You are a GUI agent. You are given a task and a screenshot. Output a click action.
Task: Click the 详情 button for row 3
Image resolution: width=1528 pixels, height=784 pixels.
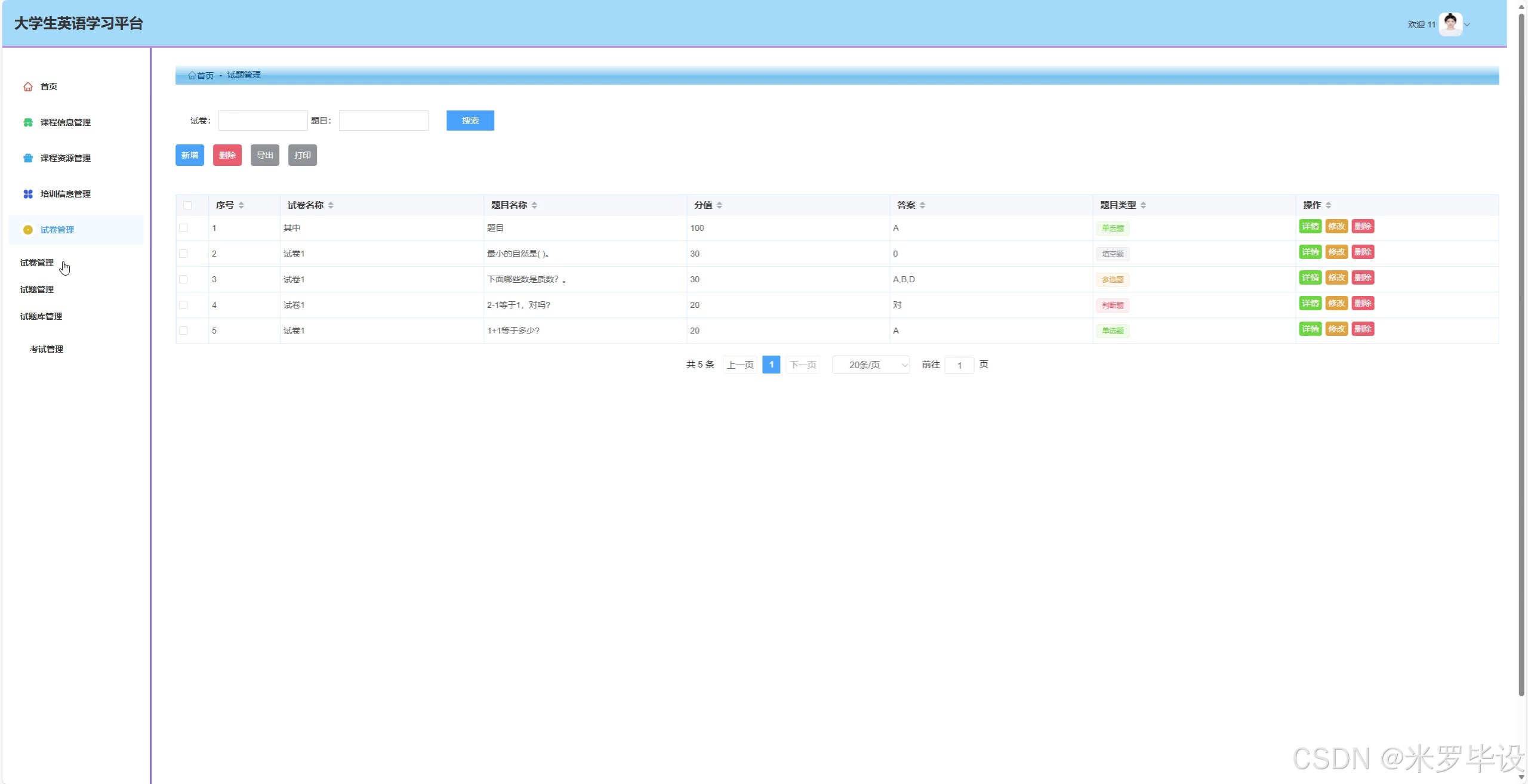[x=1310, y=277]
